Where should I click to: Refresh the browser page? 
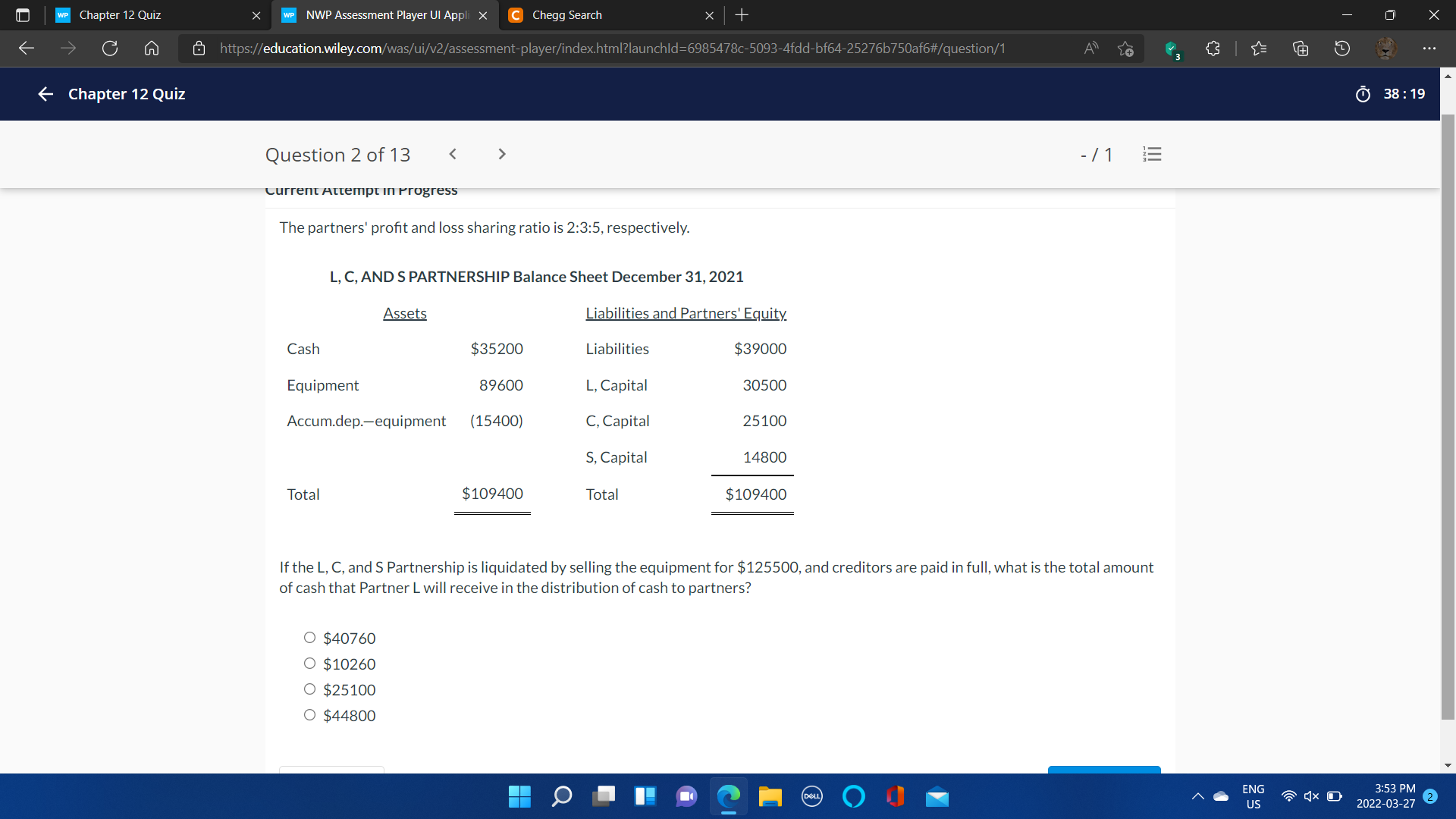coord(110,49)
